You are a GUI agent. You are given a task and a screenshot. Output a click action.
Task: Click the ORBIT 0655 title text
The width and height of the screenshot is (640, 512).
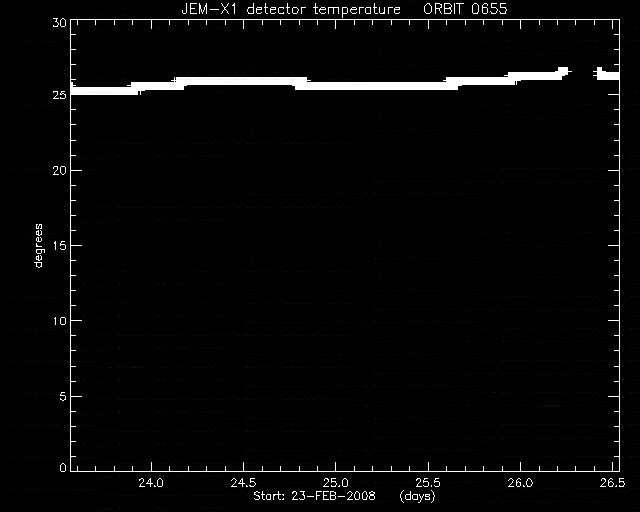pyautogui.click(x=465, y=9)
